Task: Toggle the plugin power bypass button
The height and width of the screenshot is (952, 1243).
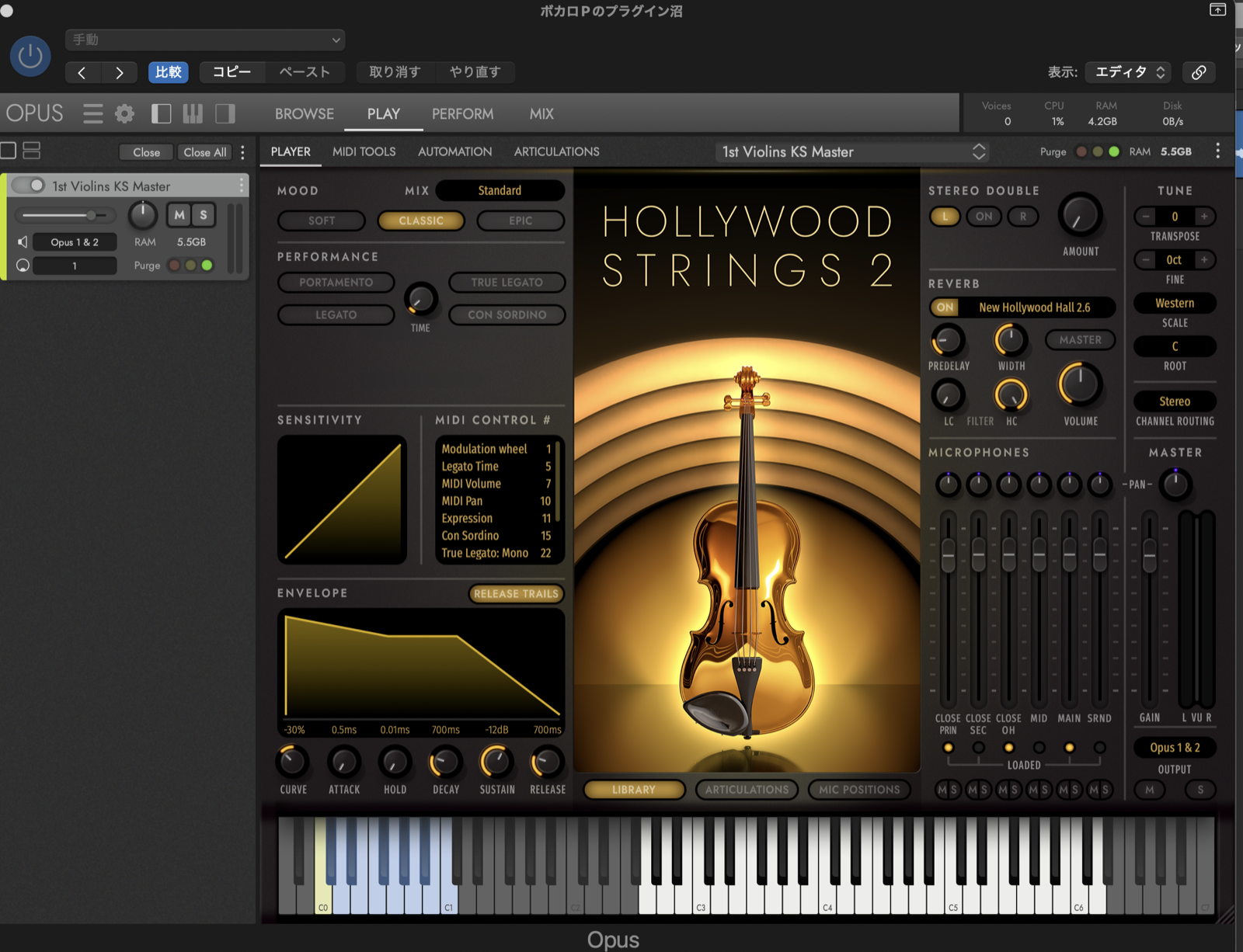Action: click(30, 56)
